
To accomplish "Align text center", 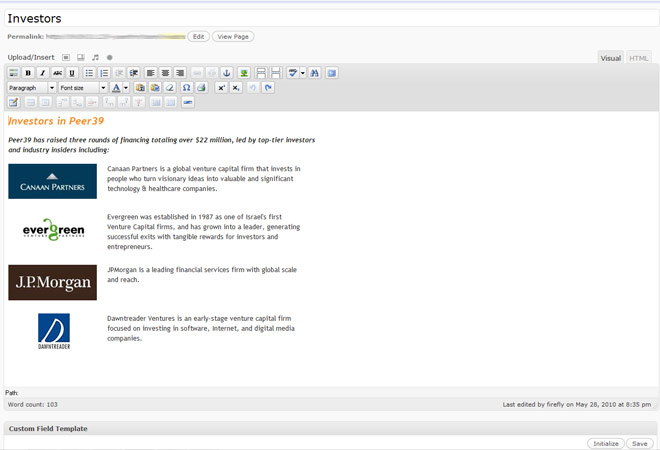I will tap(165, 73).
